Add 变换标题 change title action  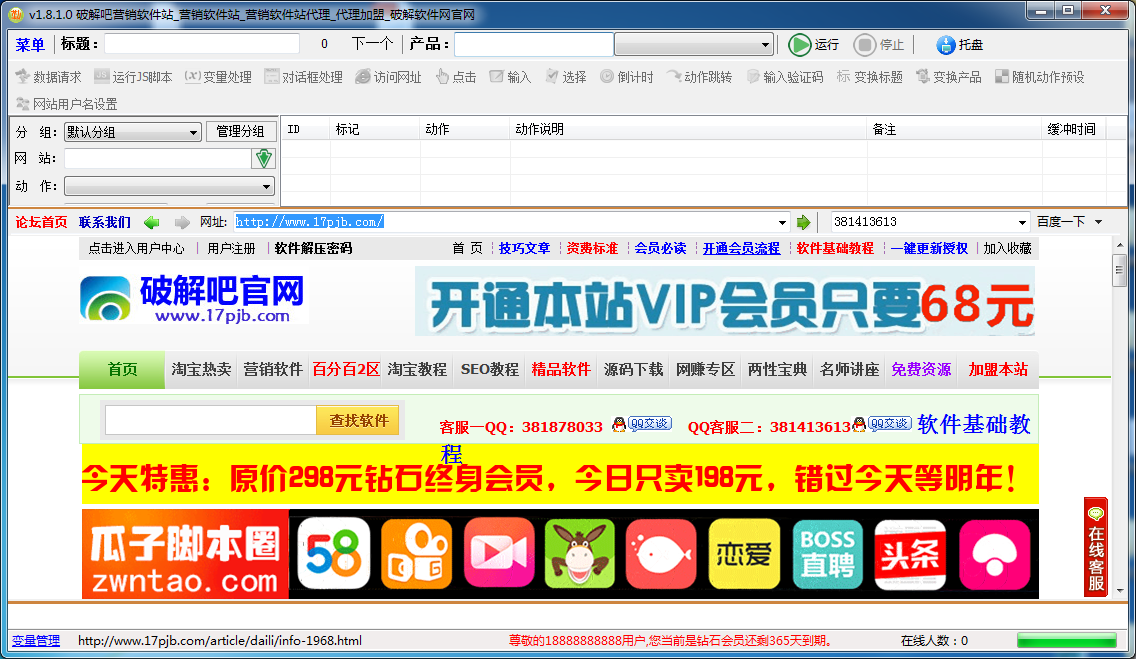[x=869, y=77]
